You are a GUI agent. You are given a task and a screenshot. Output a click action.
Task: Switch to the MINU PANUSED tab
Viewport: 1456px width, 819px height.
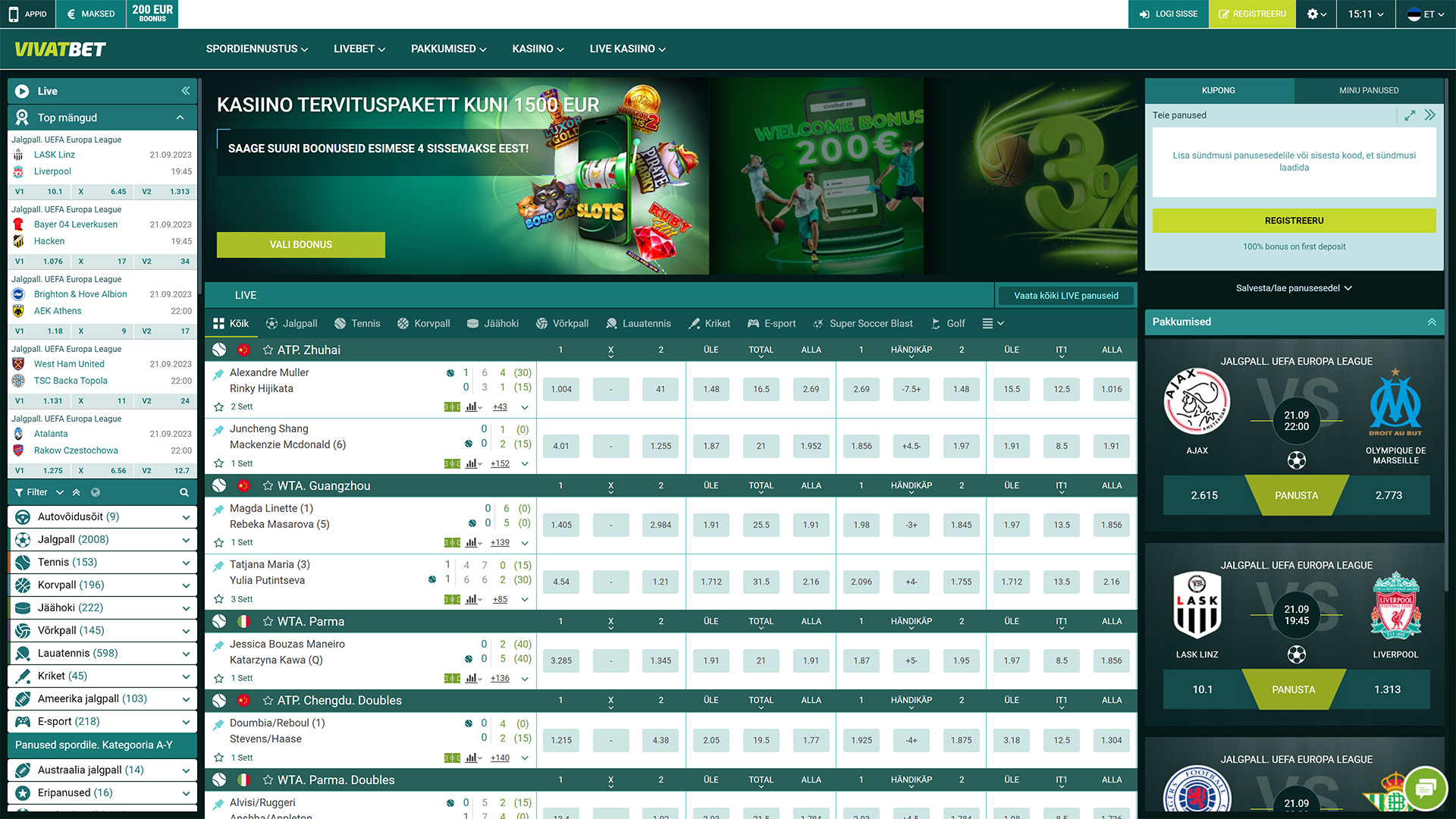[1369, 90]
